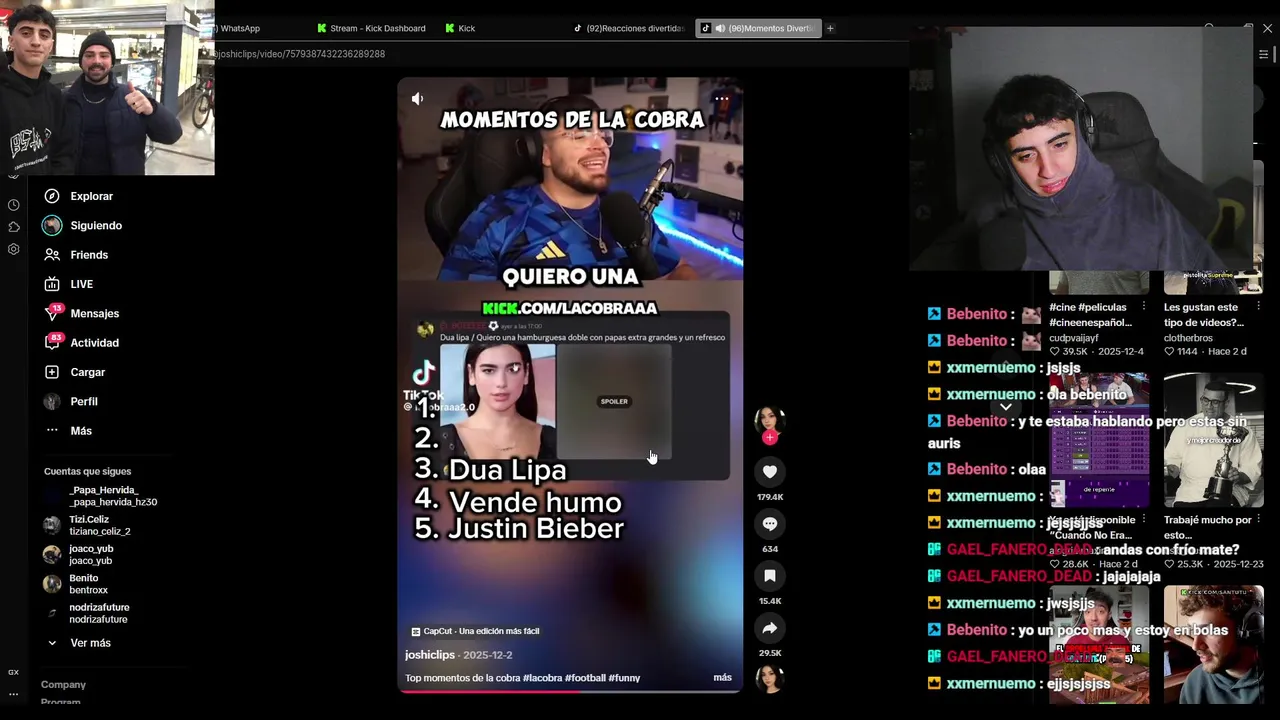
Task: Click the #football hashtag
Action: pos(585,678)
